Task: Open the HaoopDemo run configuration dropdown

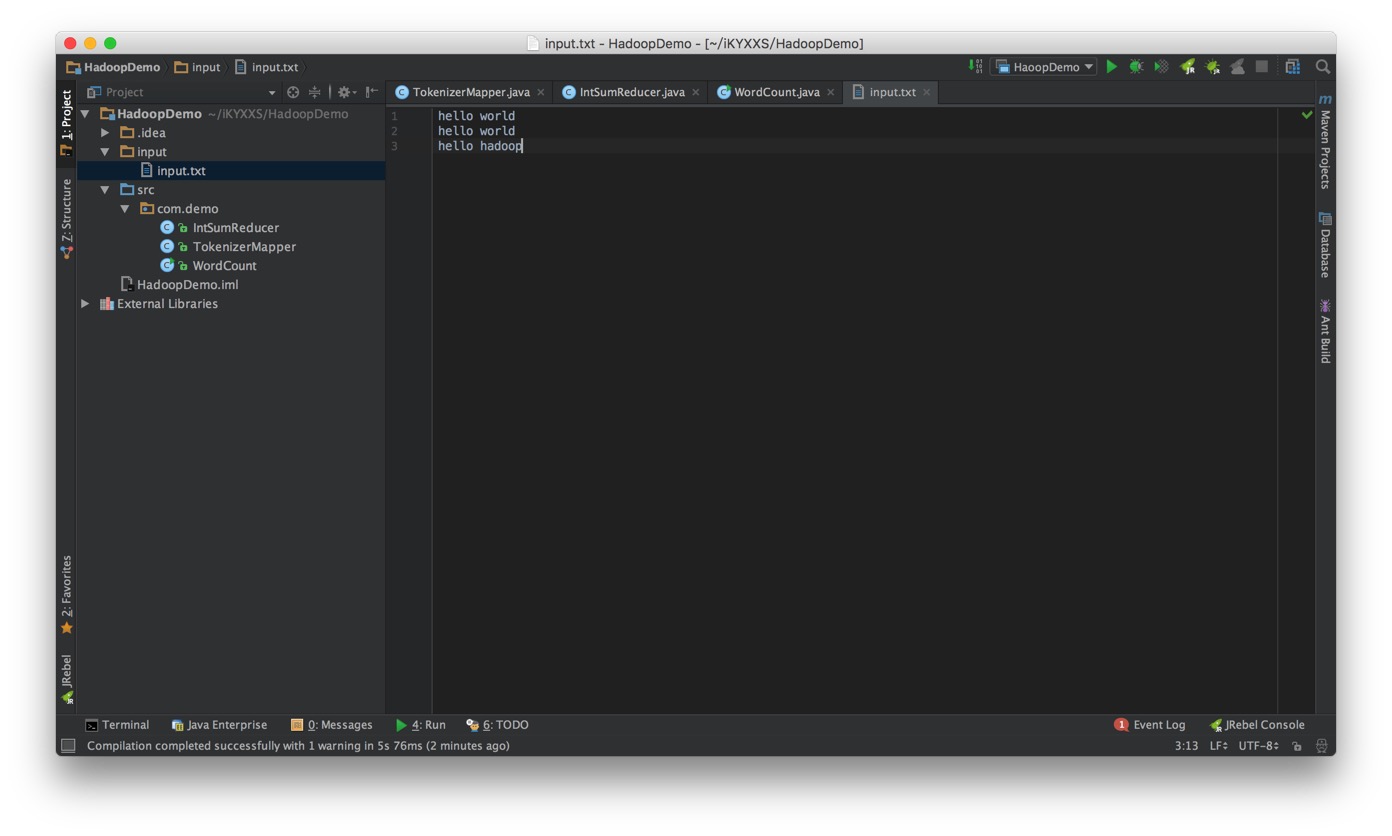Action: click(x=1044, y=67)
